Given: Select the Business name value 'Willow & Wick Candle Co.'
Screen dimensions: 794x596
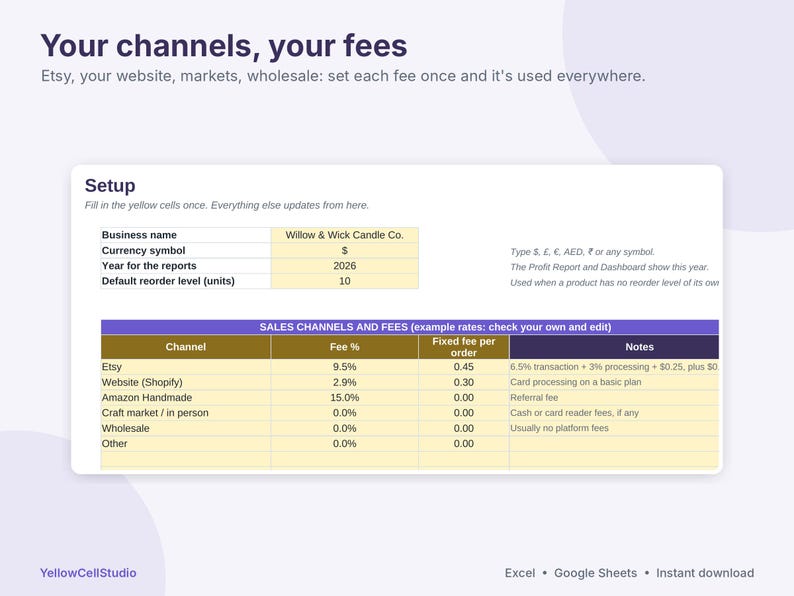Looking at the screenshot, I should pos(344,235).
